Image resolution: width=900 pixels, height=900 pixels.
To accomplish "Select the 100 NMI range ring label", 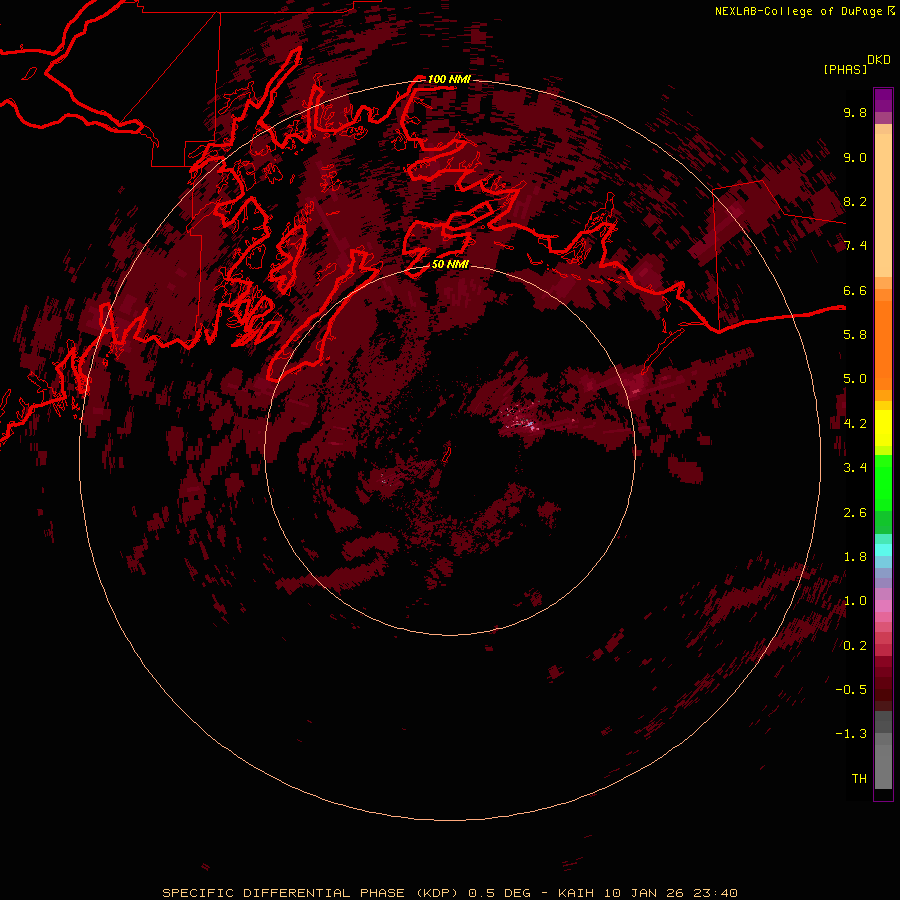I will (x=449, y=79).
